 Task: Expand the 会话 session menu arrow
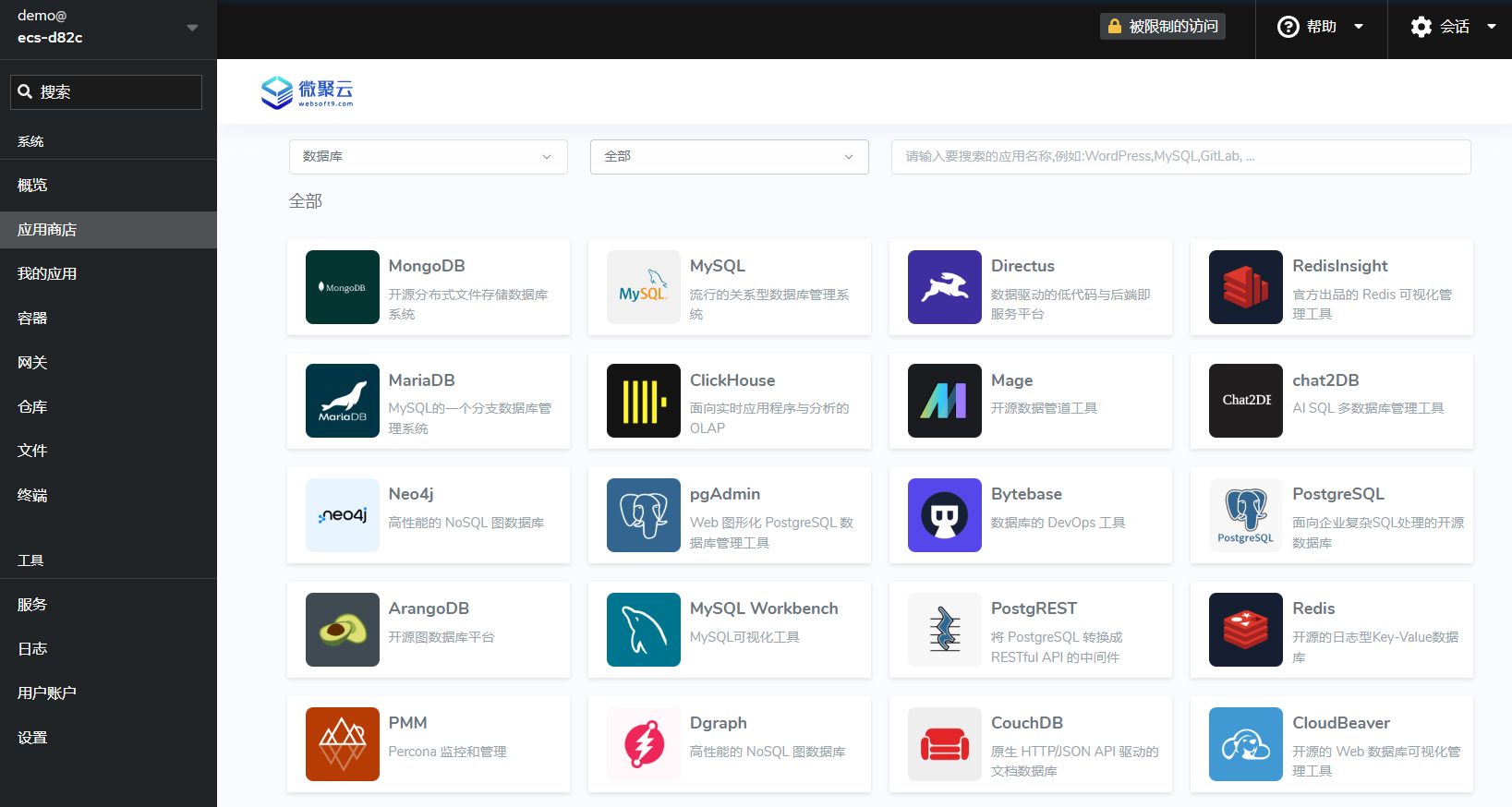tap(1492, 27)
